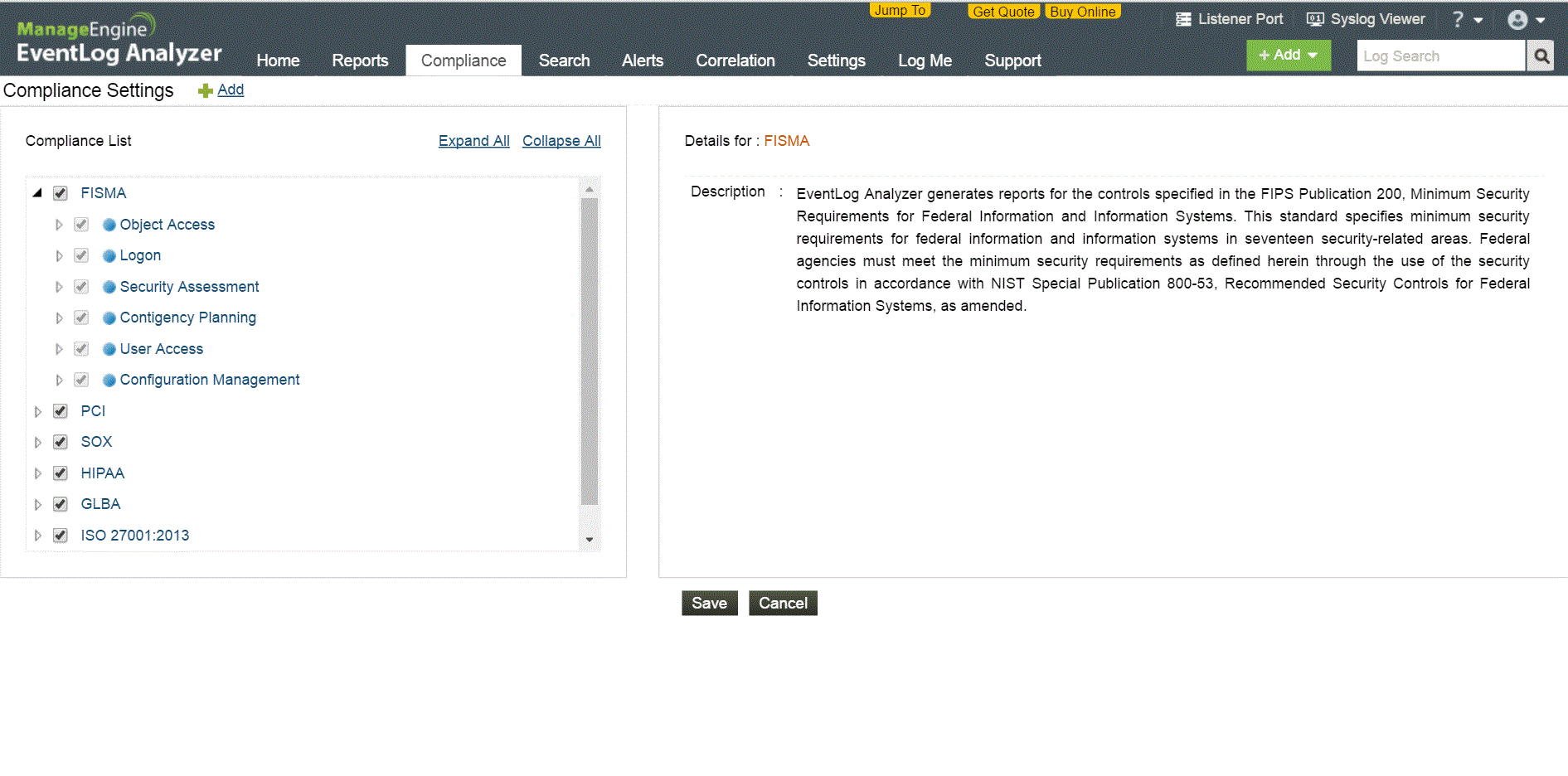Expand the SOX tree node
This screenshot has width=1568, height=776.
[37, 442]
